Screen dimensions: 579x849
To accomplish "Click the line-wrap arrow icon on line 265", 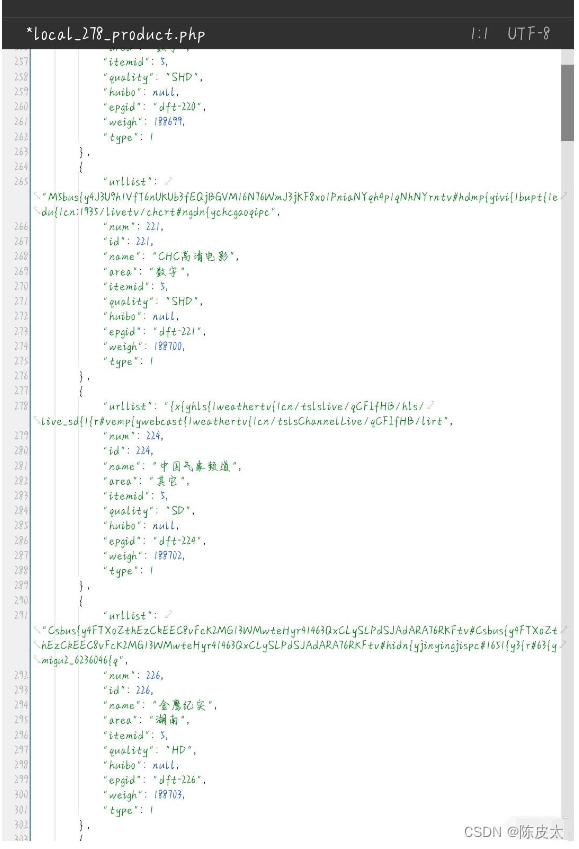I will click(x=170, y=181).
